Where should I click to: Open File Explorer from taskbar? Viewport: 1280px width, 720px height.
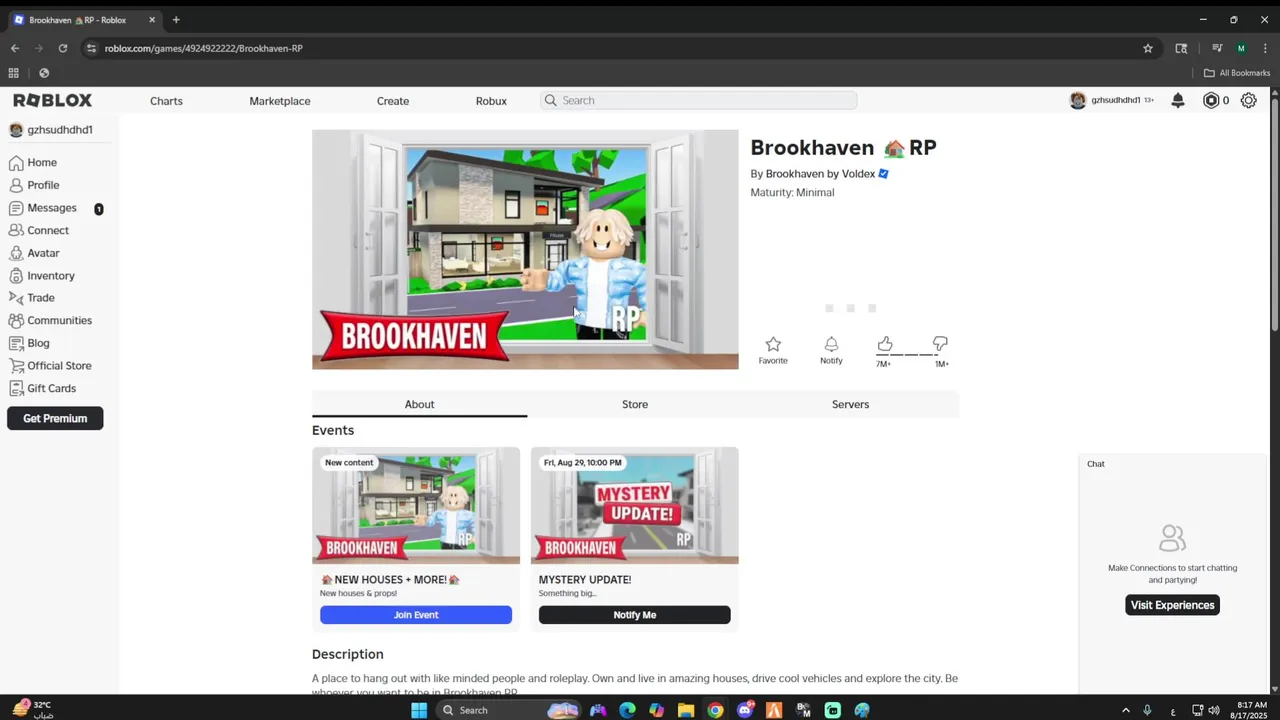pos(686,710)
